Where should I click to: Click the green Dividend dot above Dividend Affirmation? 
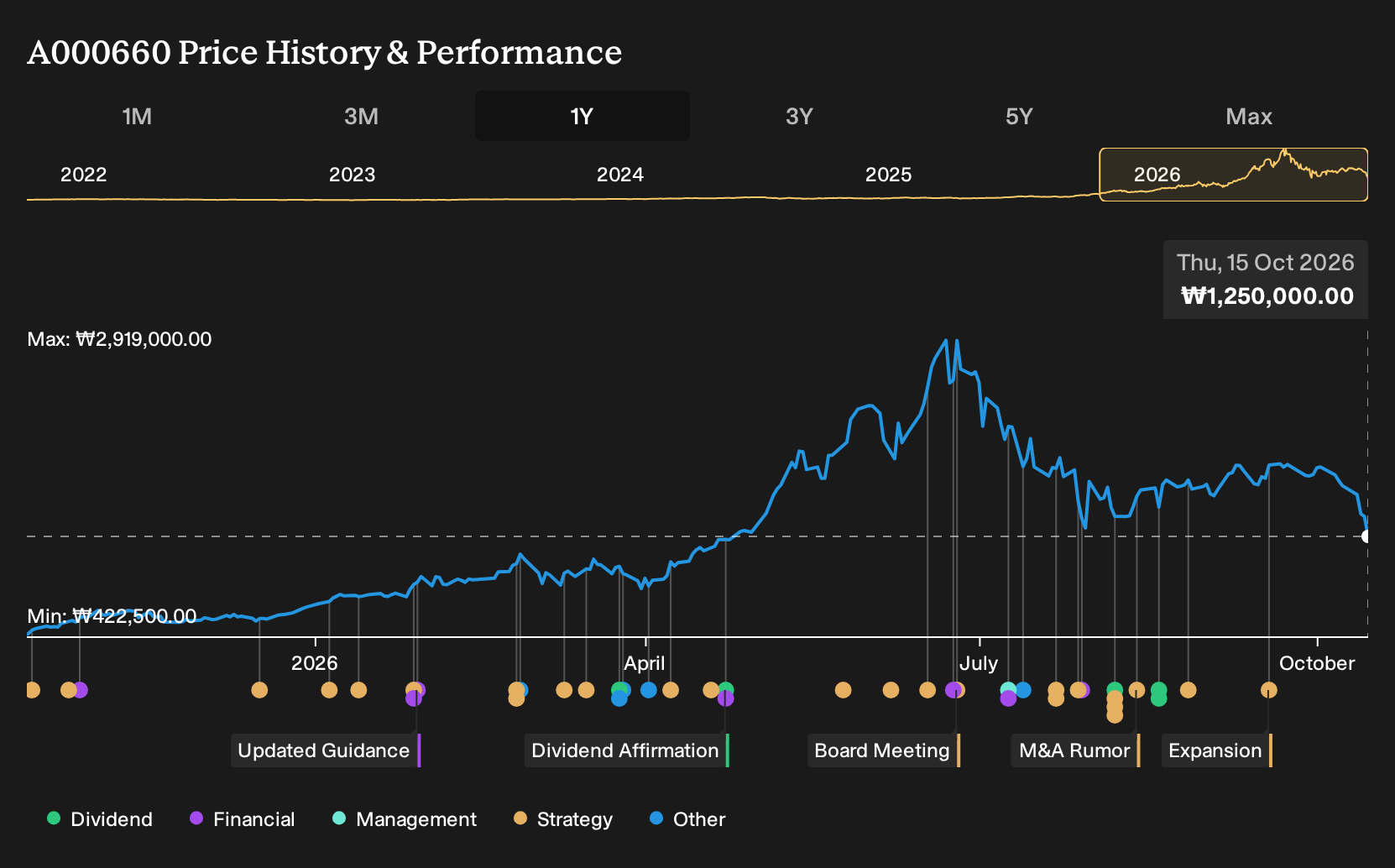726,690
